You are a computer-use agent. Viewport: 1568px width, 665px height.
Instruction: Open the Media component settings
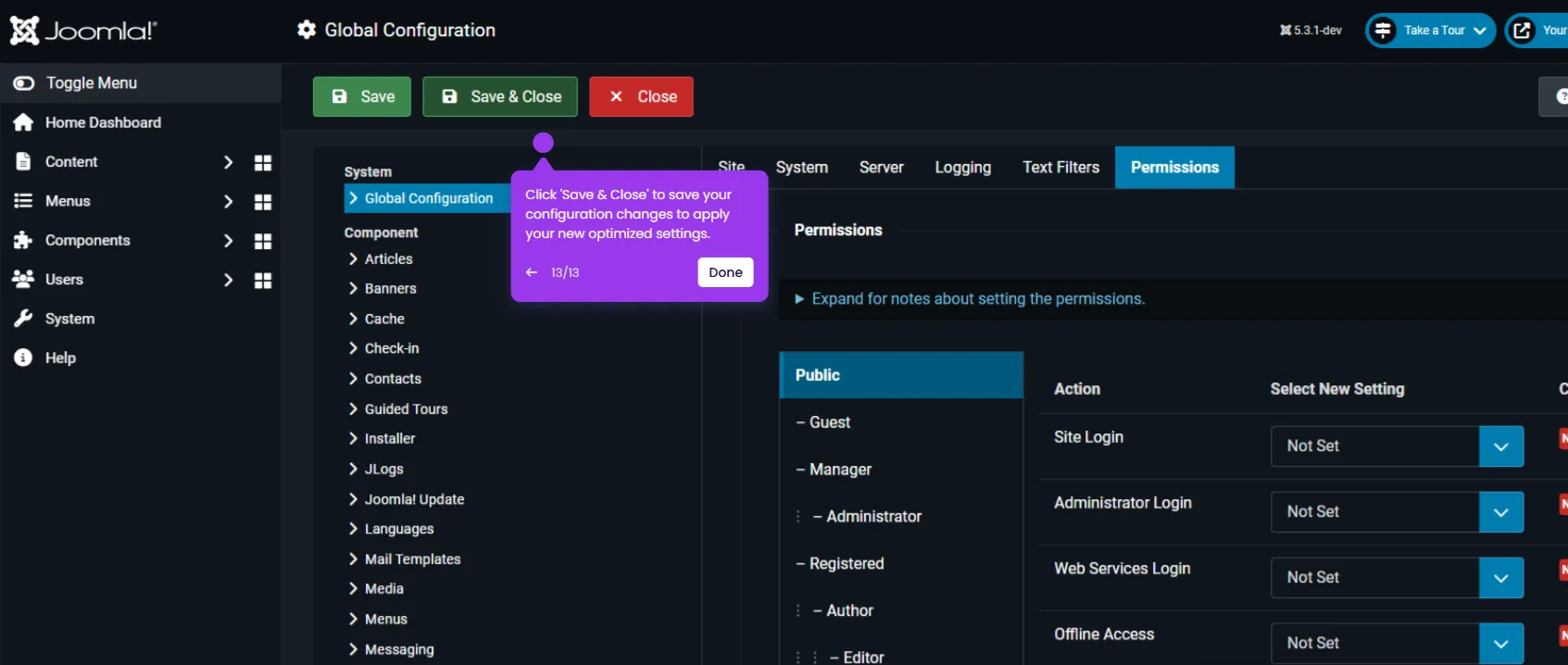pyautogui.click(x=383, y=589)
